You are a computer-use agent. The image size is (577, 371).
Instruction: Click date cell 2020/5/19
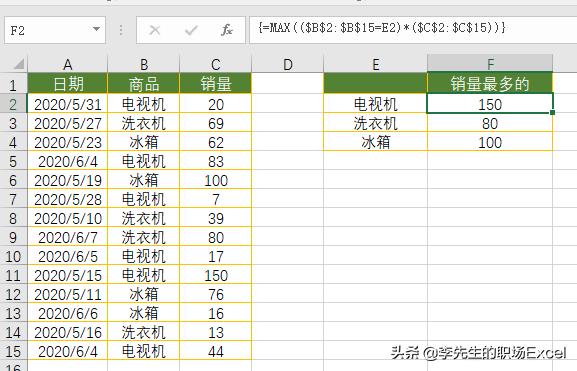tap(67, 180)
